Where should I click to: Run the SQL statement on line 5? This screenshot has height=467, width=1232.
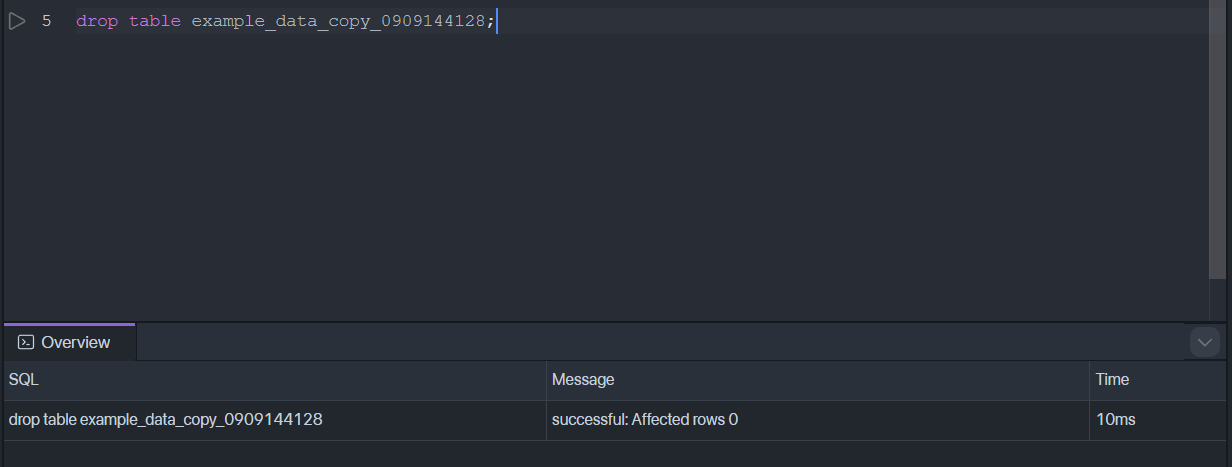coord(17,21)
